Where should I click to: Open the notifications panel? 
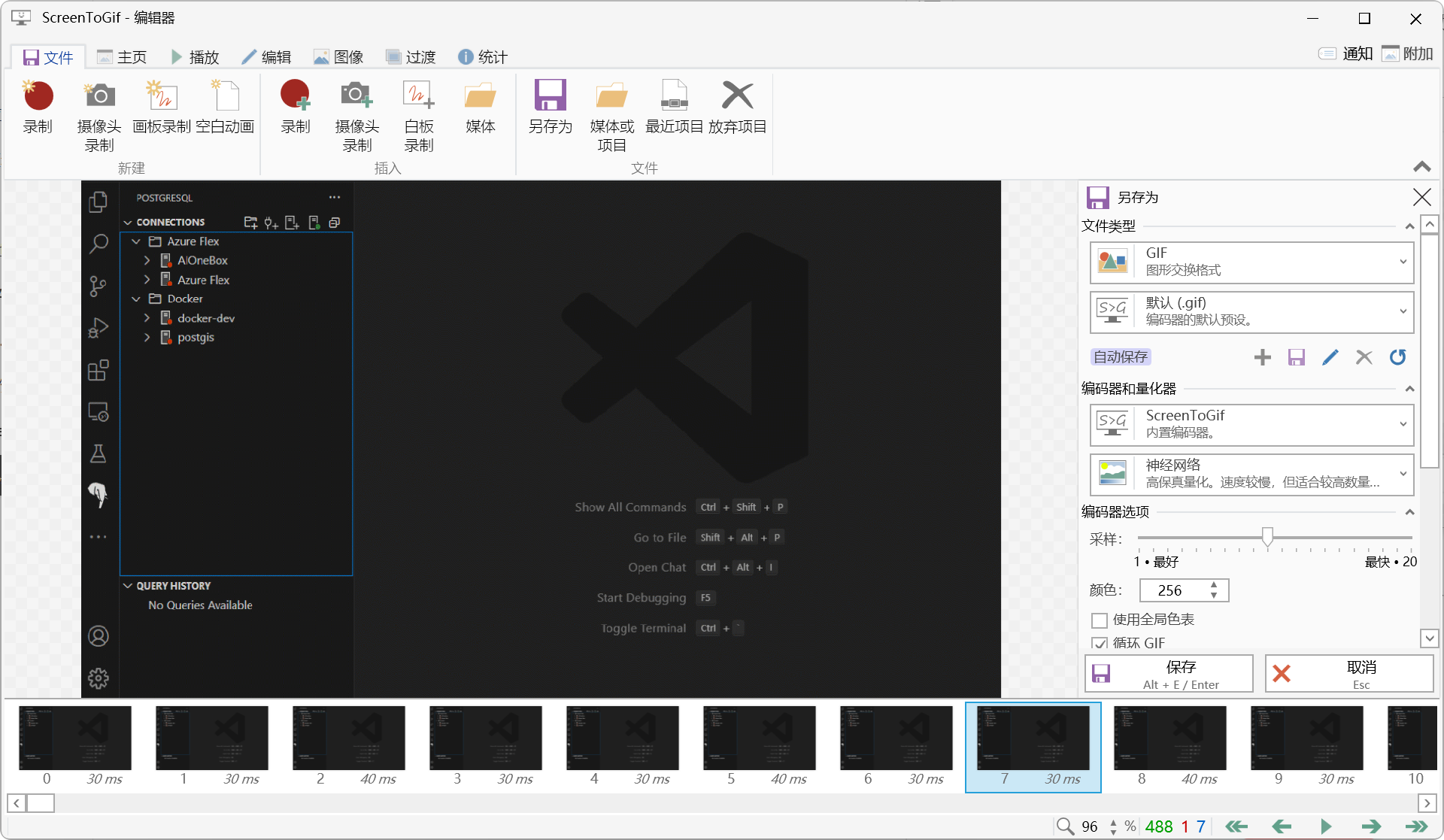tap(1346, 54)
